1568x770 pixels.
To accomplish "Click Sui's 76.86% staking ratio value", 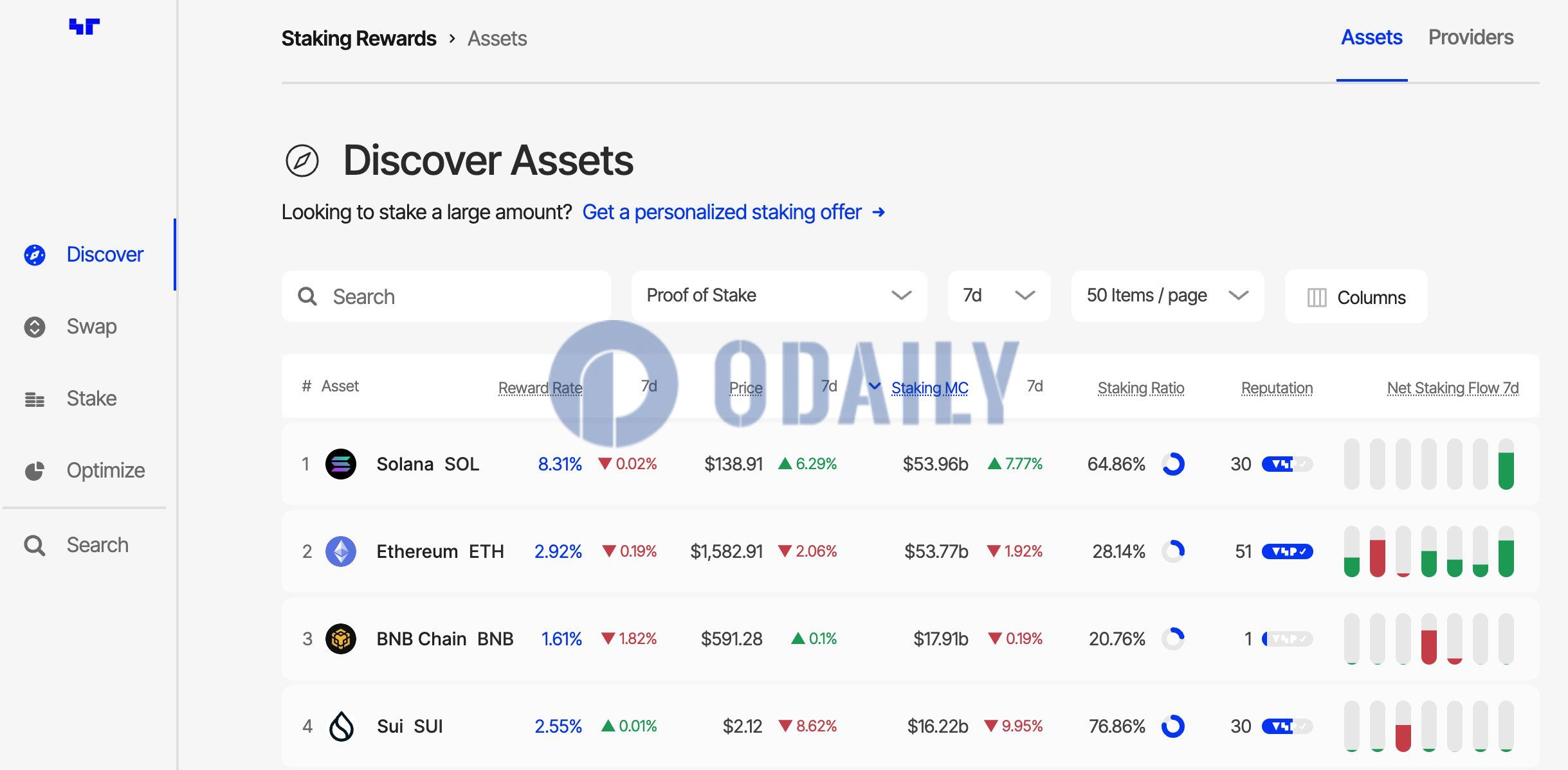I will pos(1117,726).
